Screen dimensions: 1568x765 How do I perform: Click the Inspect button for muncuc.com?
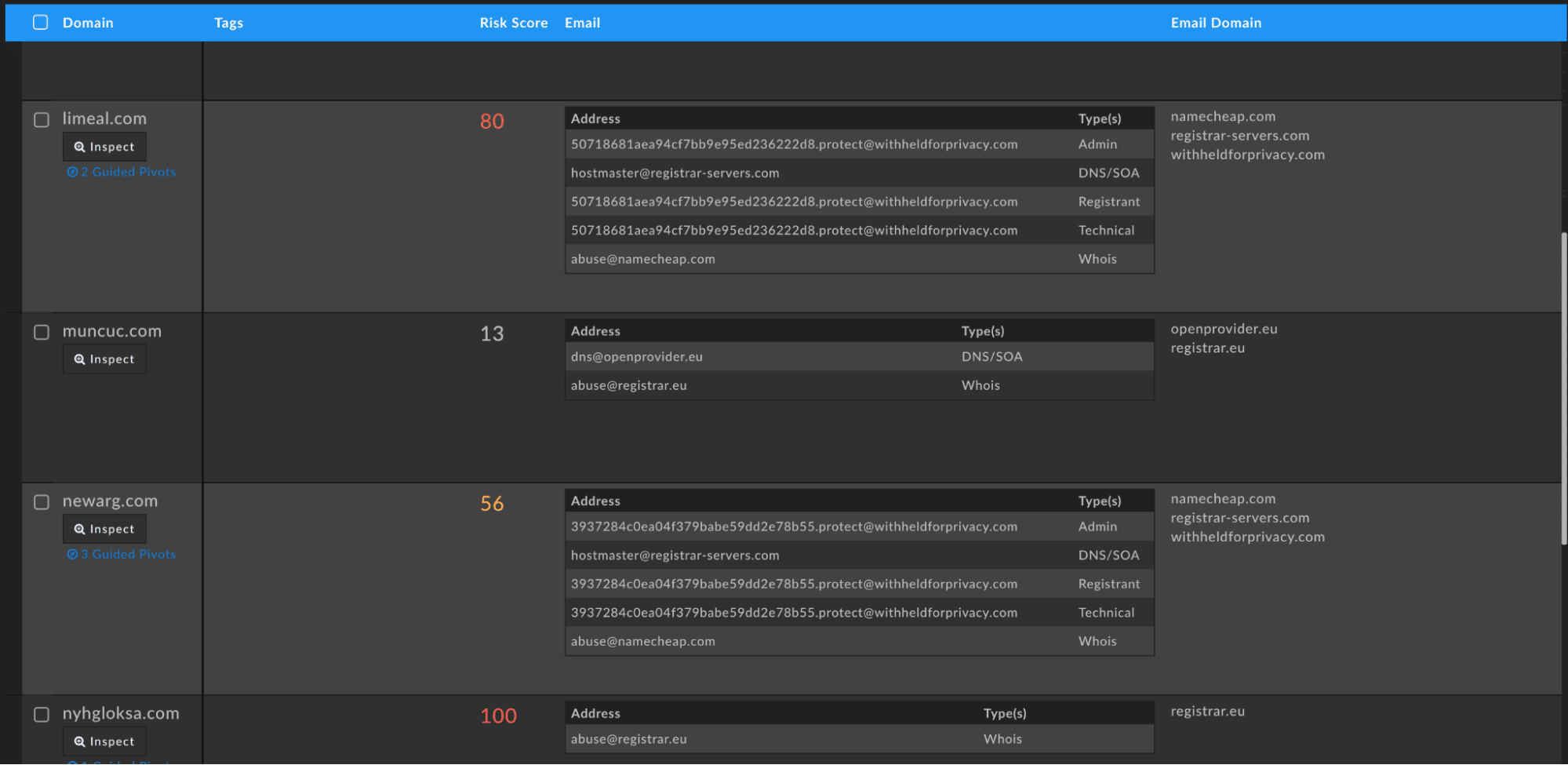pyautogui.click(x=104, y=359)
